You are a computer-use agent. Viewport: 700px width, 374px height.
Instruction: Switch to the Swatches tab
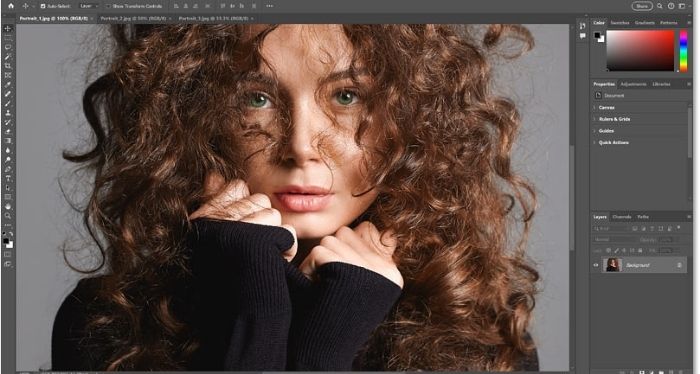[x=620, y=22]
